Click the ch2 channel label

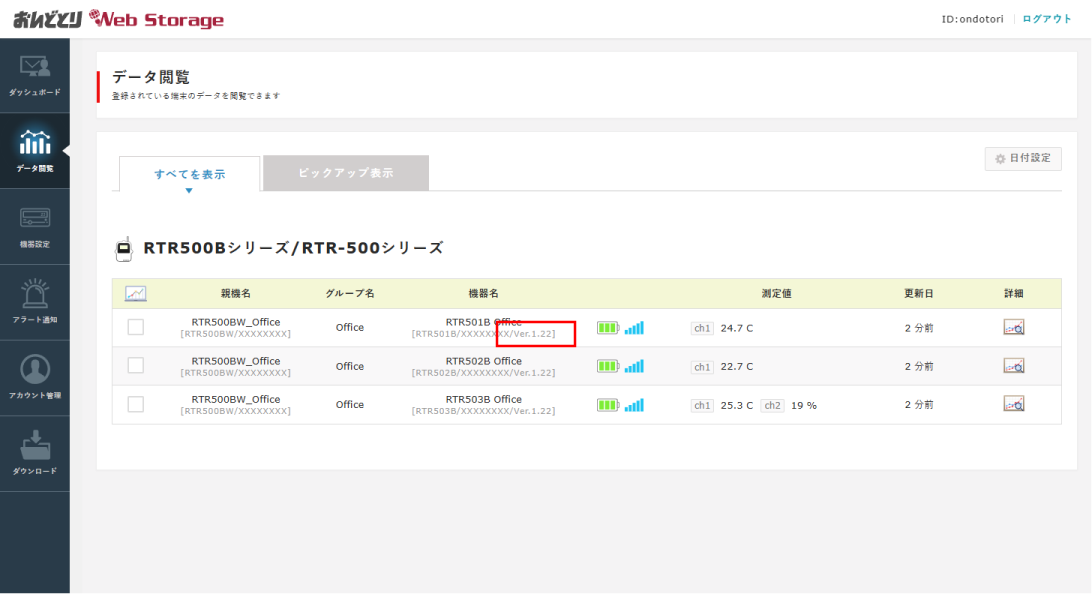(x=772, y=405)
